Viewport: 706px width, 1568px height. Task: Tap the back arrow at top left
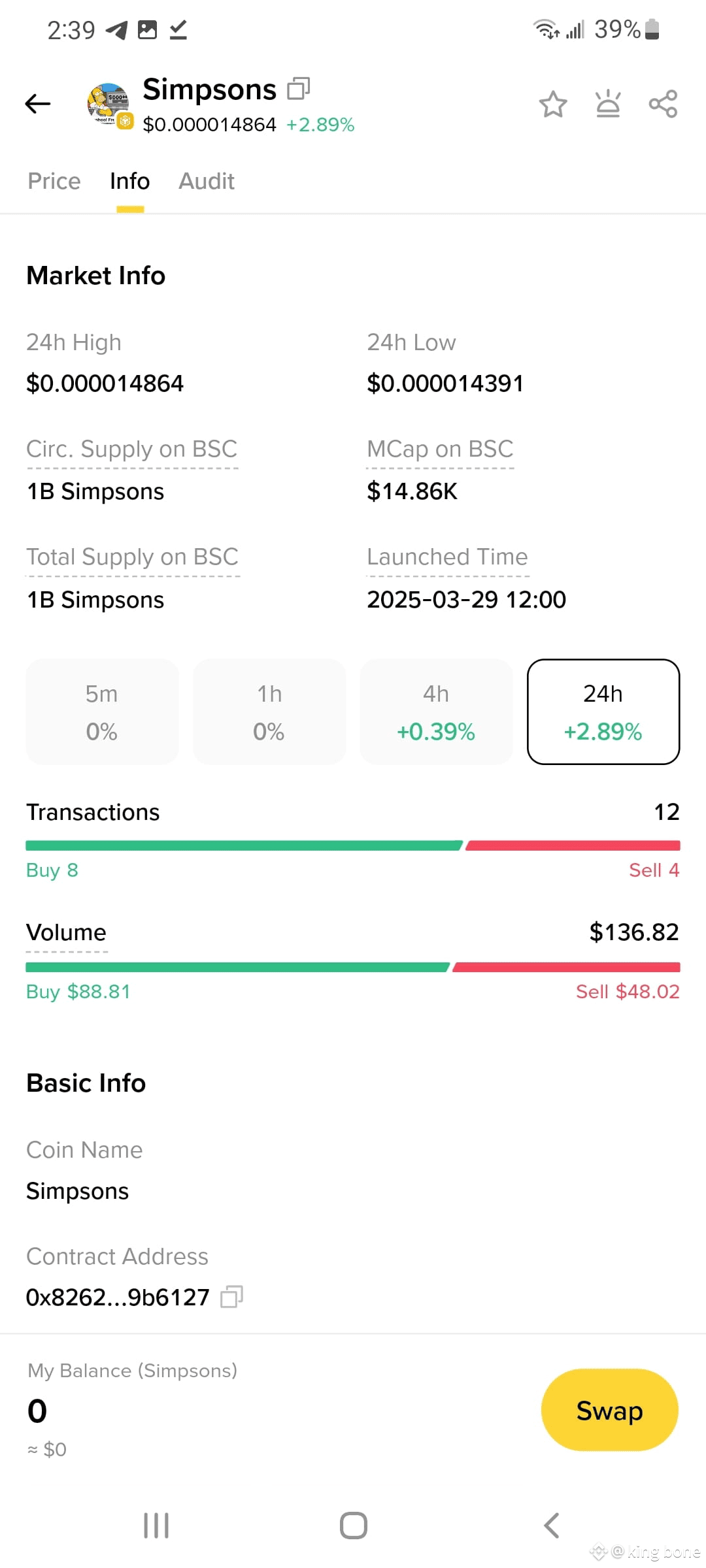[x=38, y=103]
